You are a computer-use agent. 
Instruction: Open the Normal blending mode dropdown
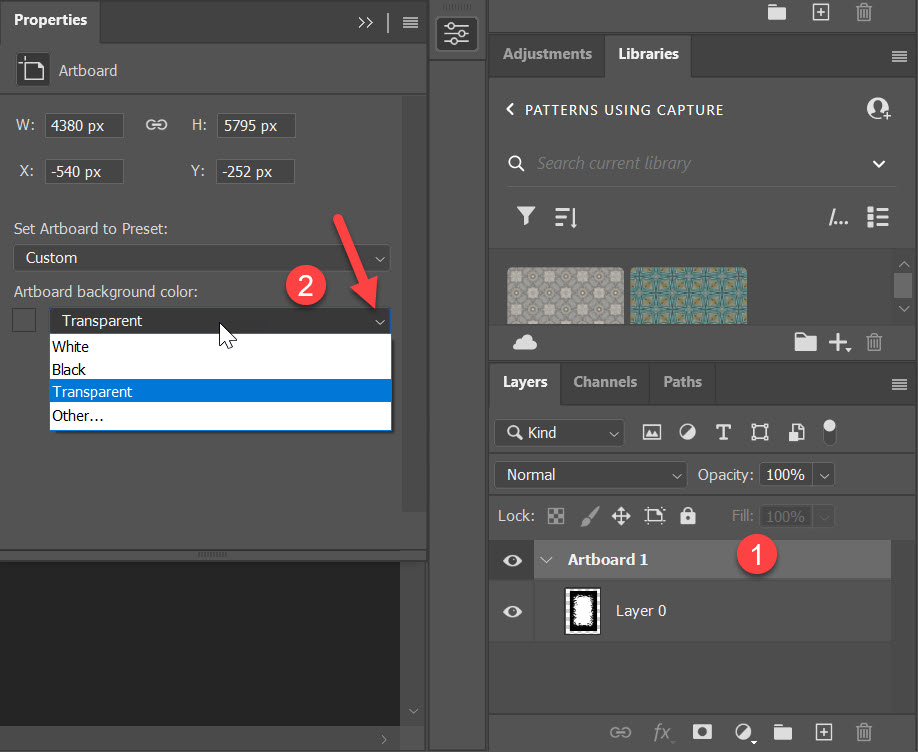tap(590, 474)
